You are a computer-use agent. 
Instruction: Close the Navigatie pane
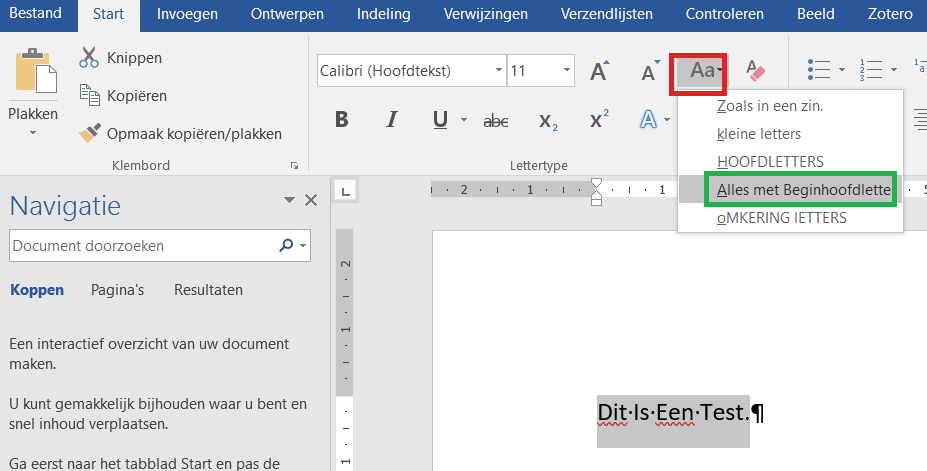(311, 200)
